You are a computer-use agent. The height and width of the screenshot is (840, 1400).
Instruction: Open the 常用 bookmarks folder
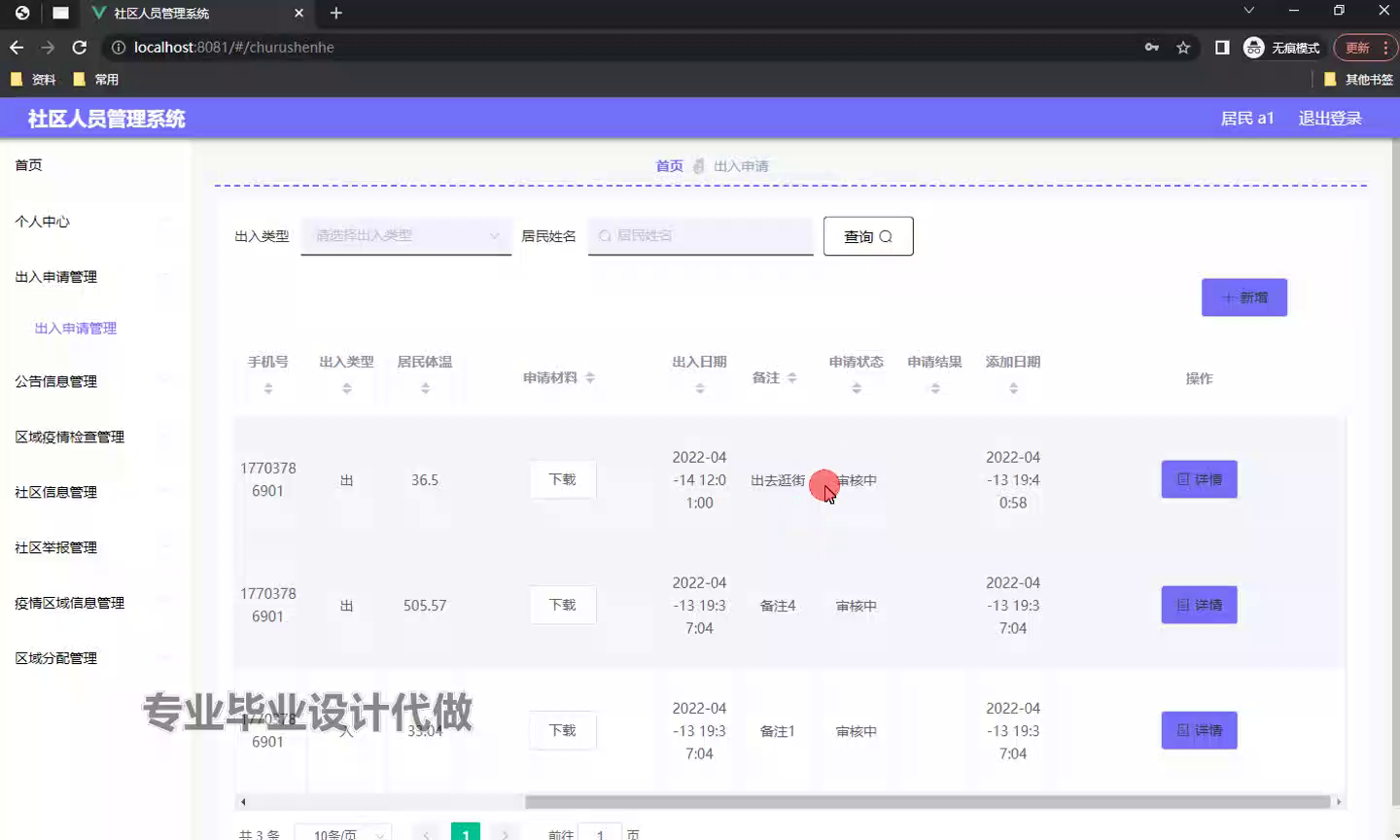96,80
